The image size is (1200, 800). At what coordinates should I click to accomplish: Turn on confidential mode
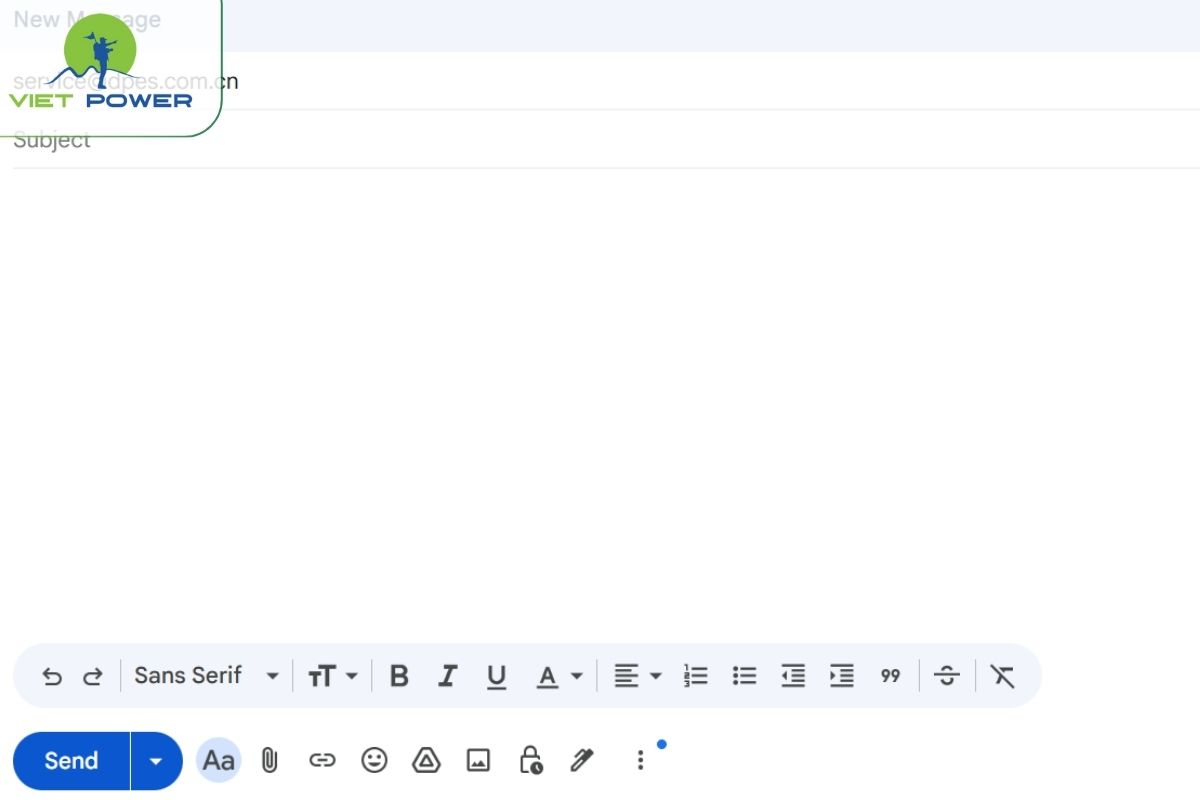pyautogui.click(x=530, y=760)
